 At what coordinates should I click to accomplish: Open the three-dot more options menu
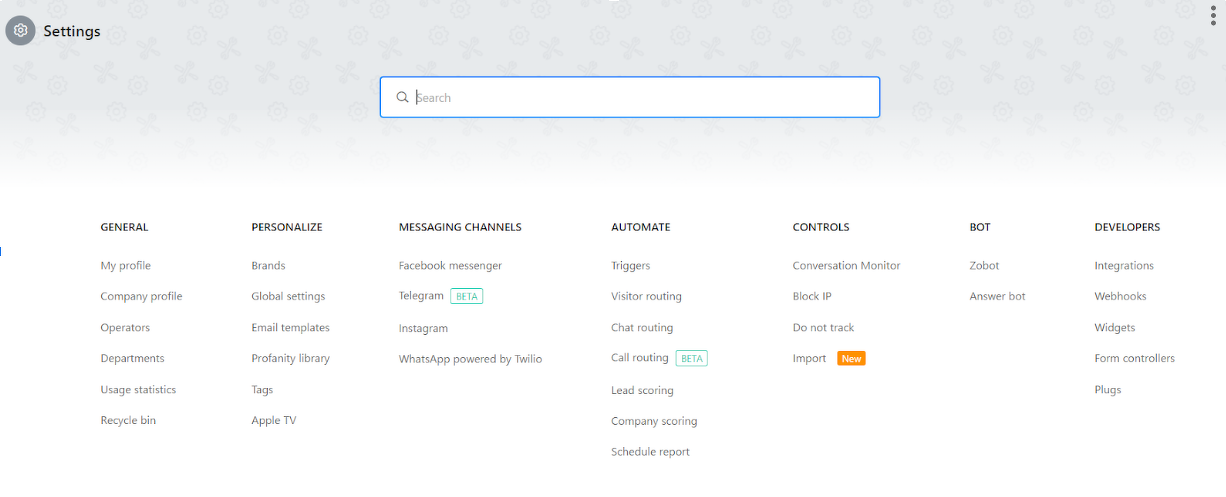[1214, 16]
